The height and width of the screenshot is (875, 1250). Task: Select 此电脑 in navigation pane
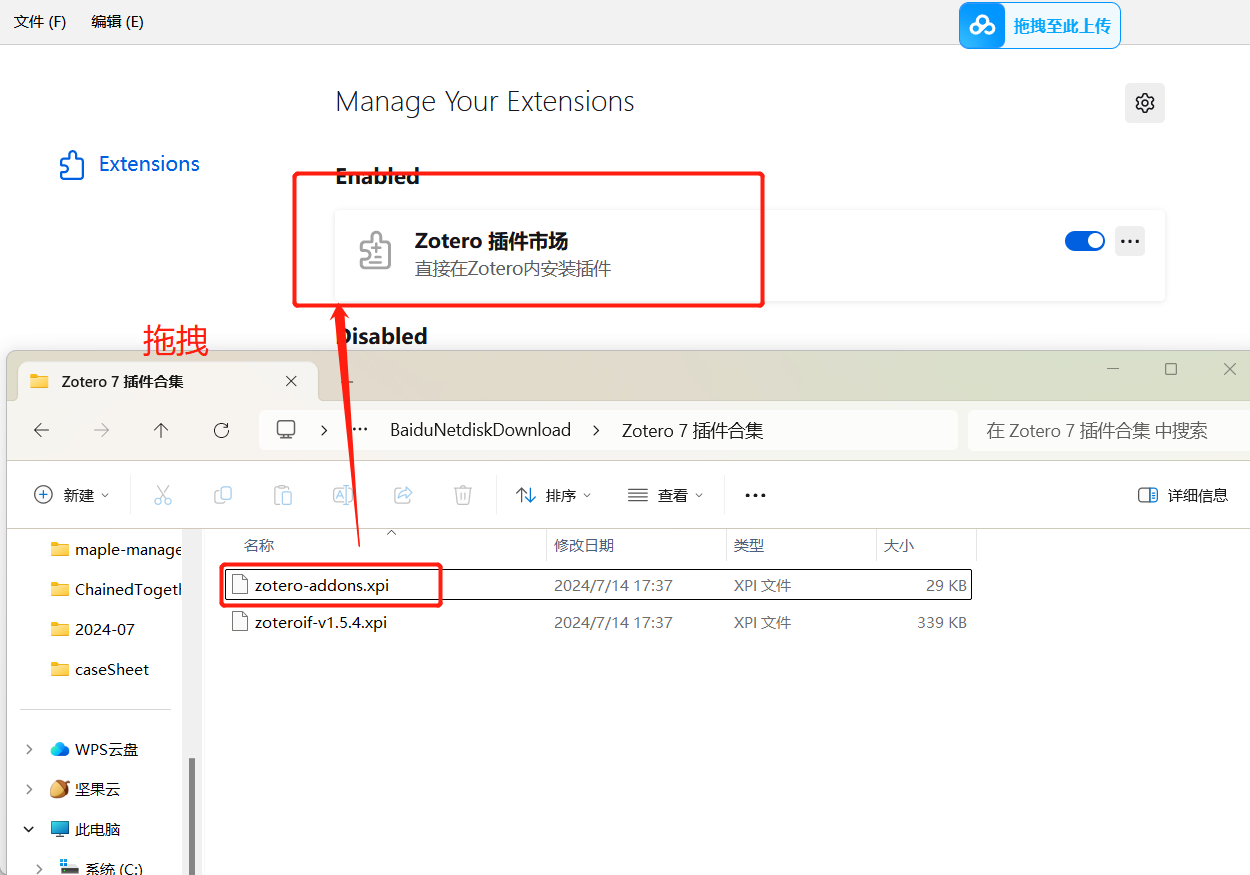(x=85, y=829)
